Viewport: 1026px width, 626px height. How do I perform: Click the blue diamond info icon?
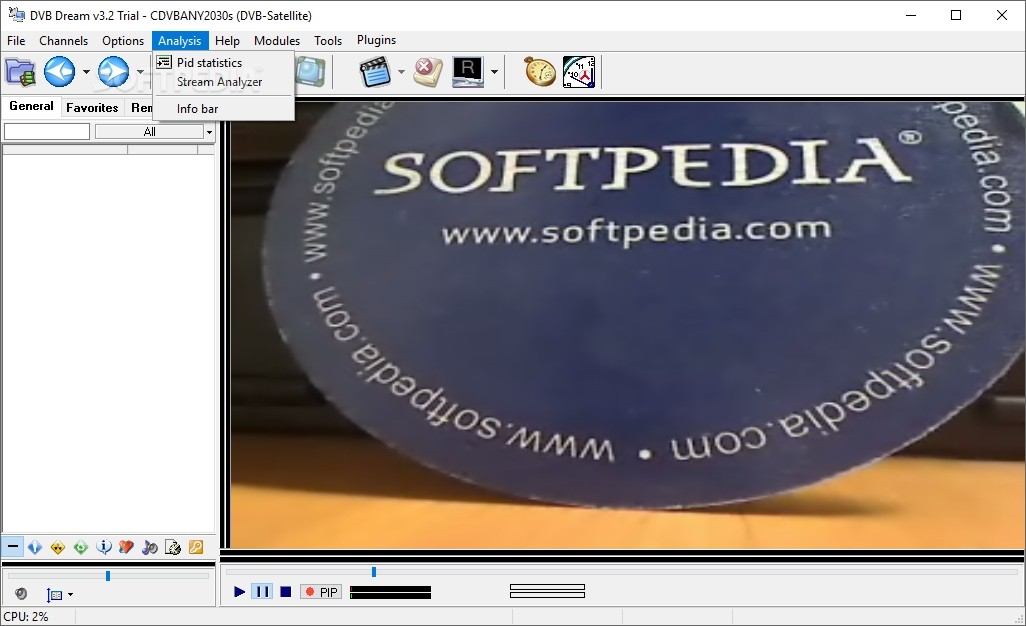(35, 547)
